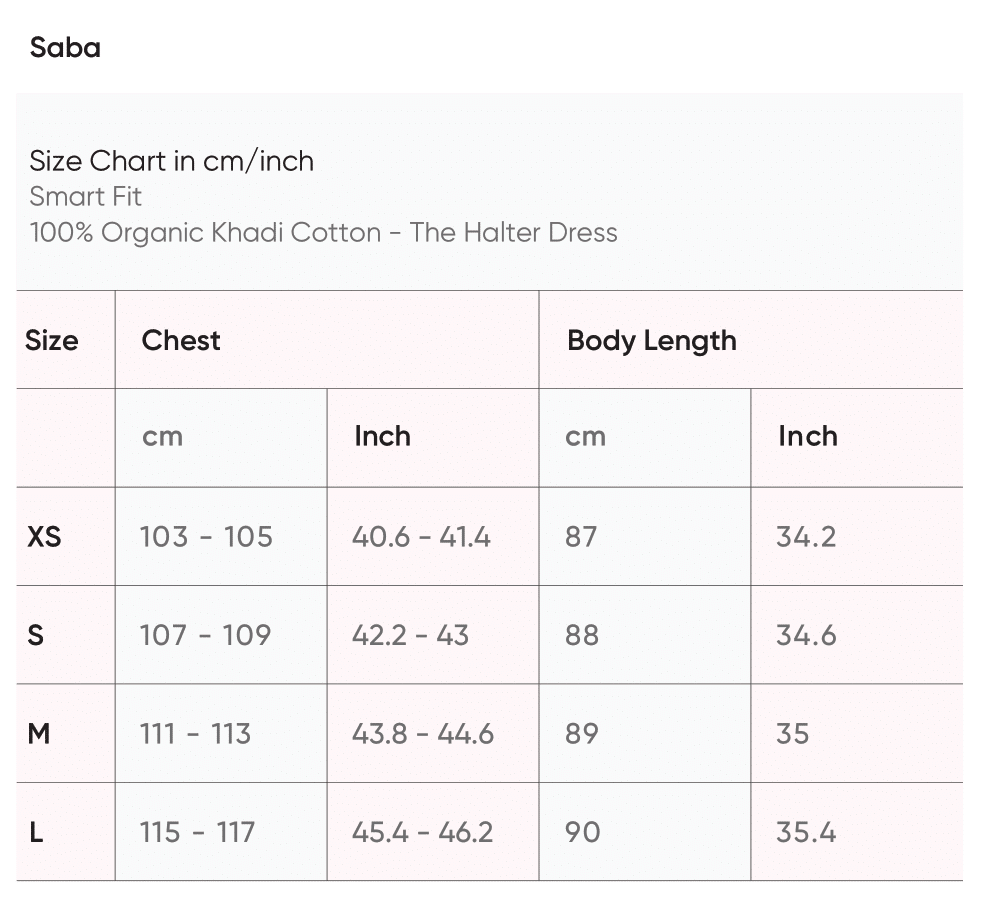
Task: Select the Chest Inch subheader
Action: pos(382,436)
